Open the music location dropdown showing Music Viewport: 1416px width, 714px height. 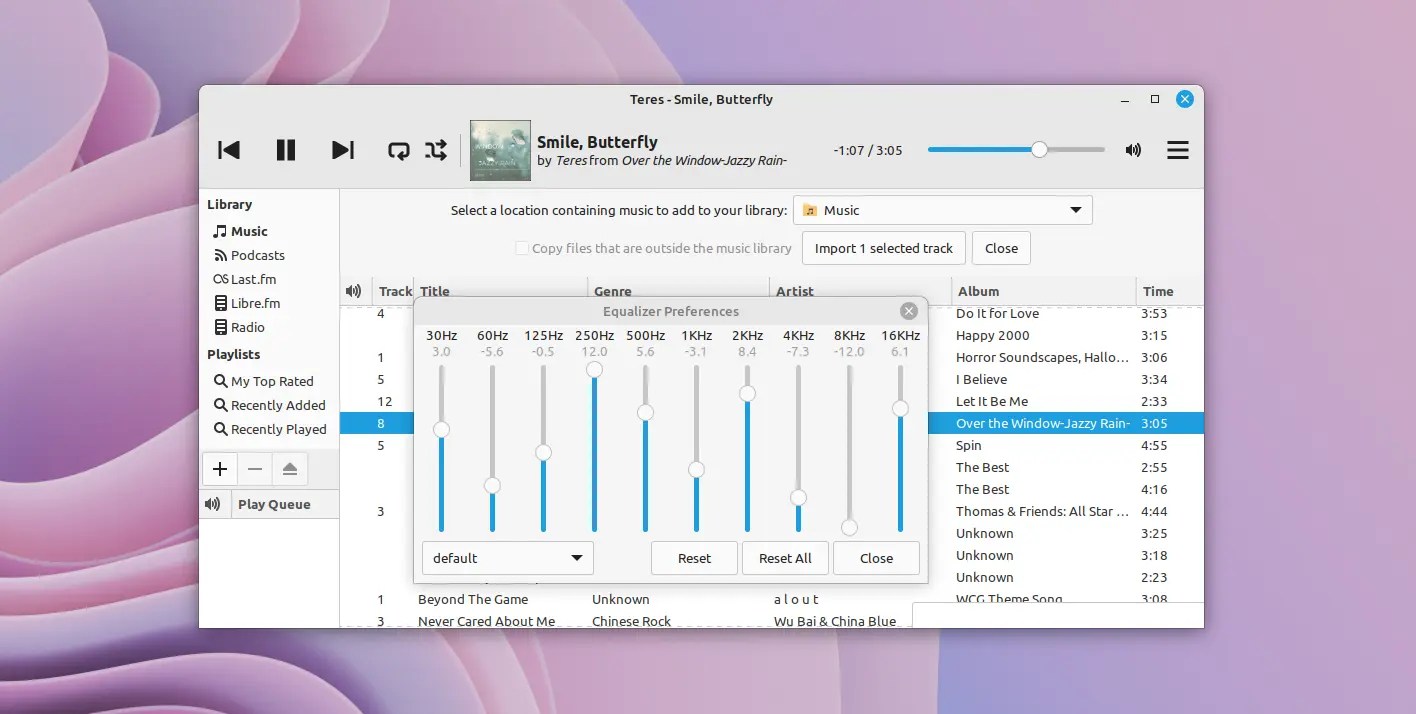tap(941, 210)
